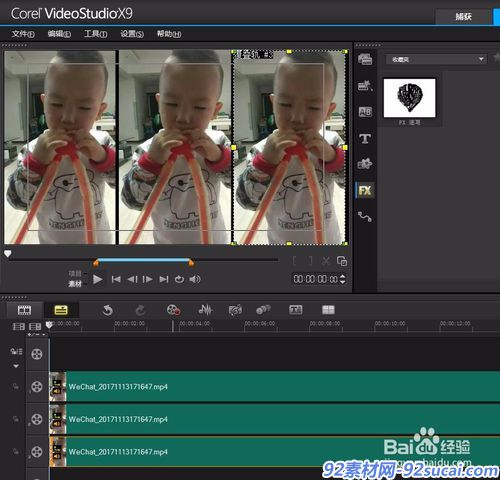This screenshot has height=480, width=500.
Task: Switch to Storyboard view
Action: (x=24, y=310)
